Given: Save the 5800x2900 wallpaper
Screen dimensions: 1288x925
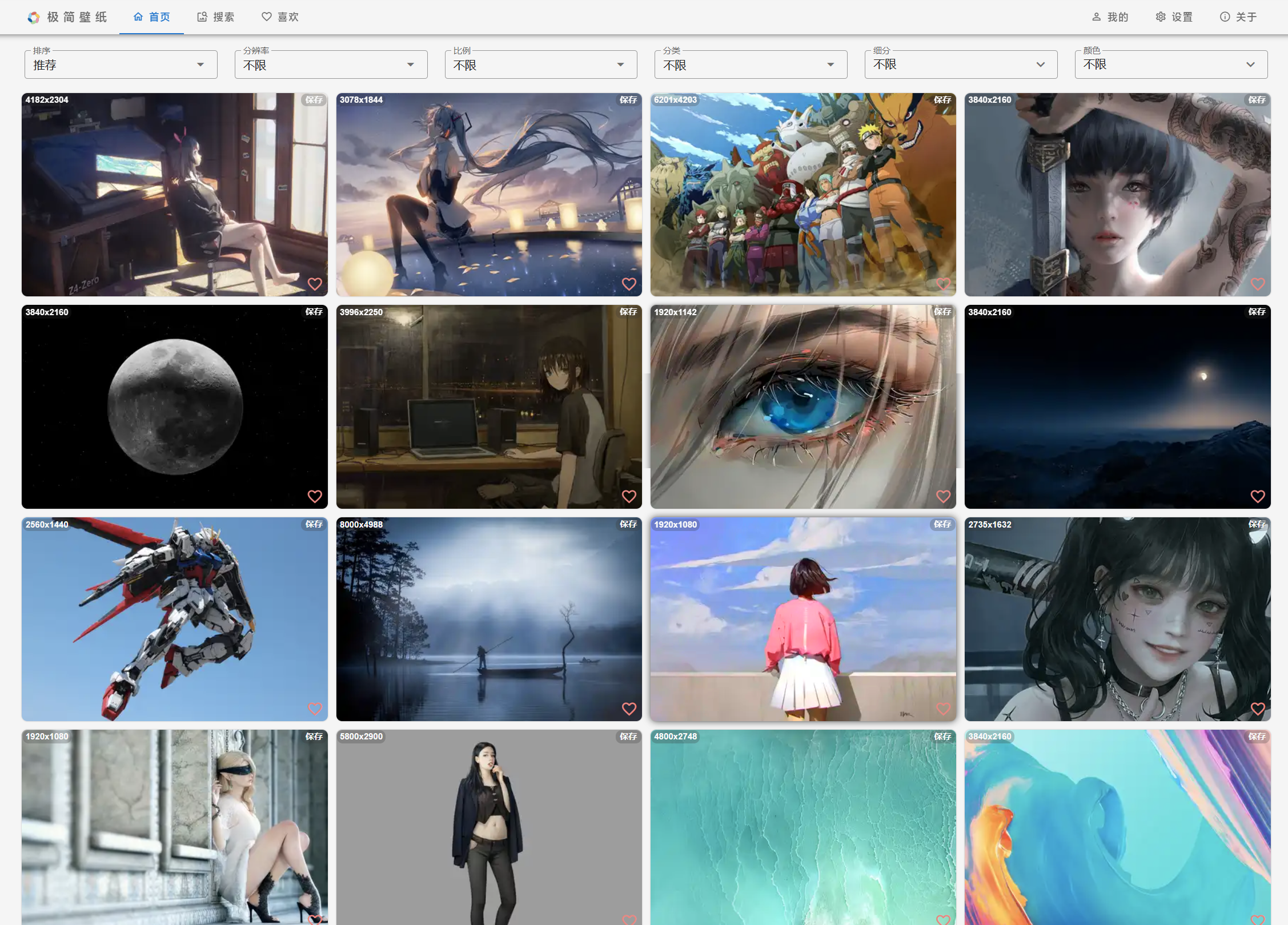Looking at the screenshot, I should point(628,737).
